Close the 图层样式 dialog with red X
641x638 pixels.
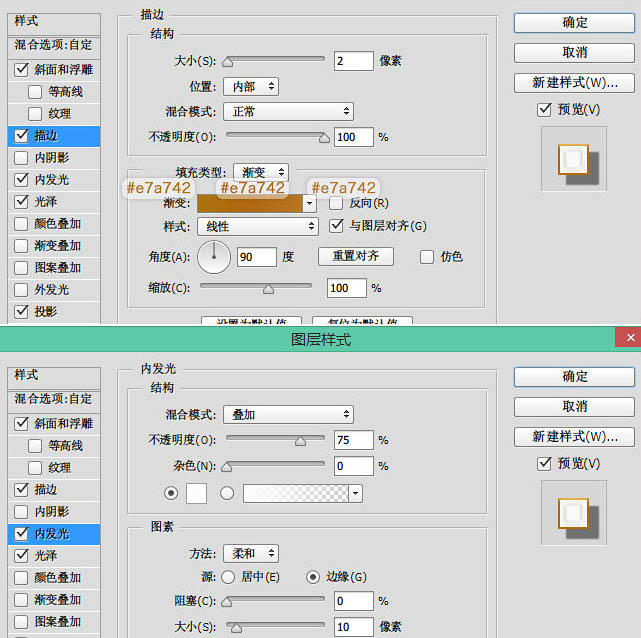(x=630, y=338)
